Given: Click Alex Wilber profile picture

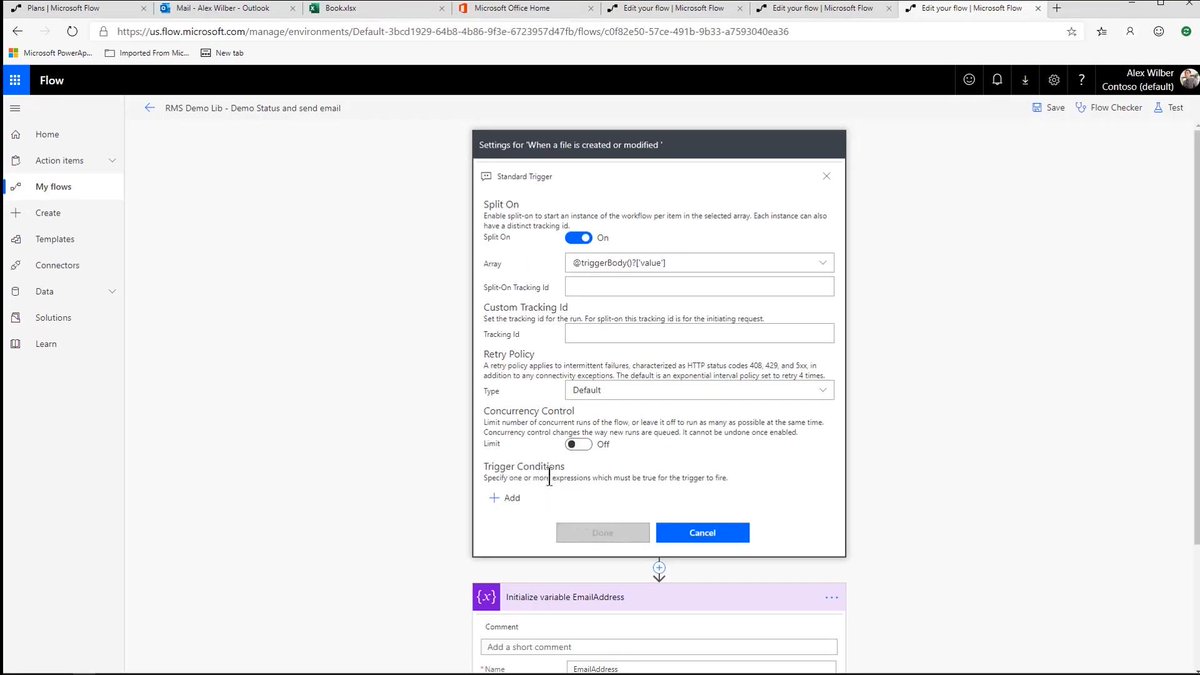Looking at the screenshot, I should [x=1188, y=80].
